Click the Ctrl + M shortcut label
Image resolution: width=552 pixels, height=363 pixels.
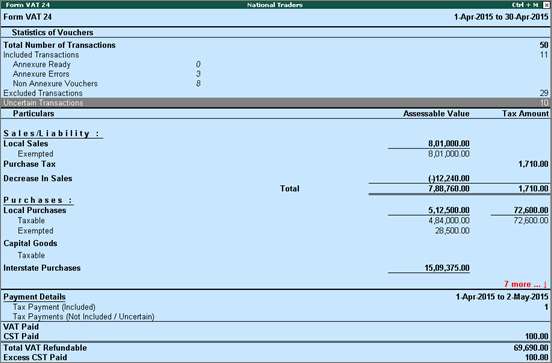525,5
